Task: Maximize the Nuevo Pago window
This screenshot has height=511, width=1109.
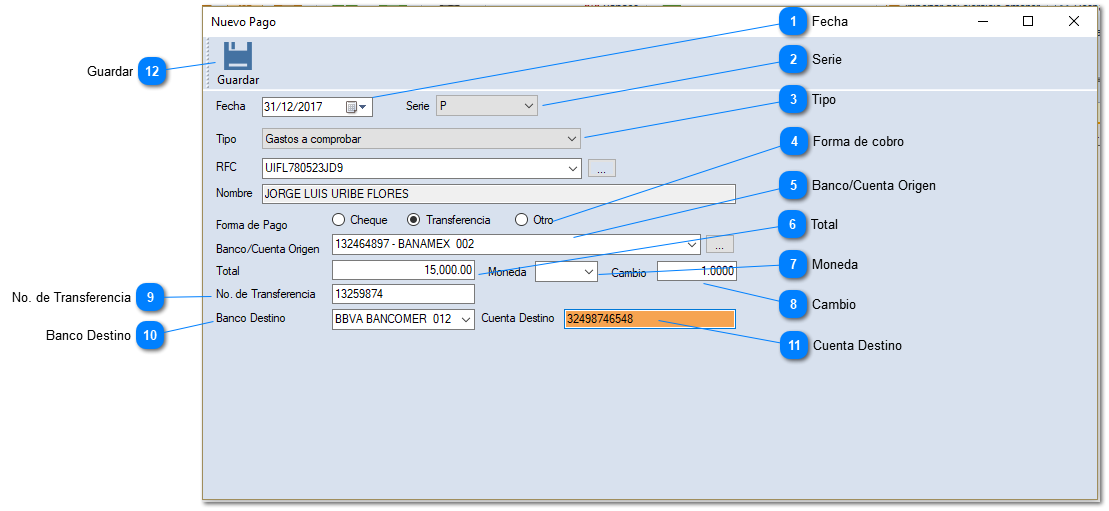Action: coord(1027,21)
